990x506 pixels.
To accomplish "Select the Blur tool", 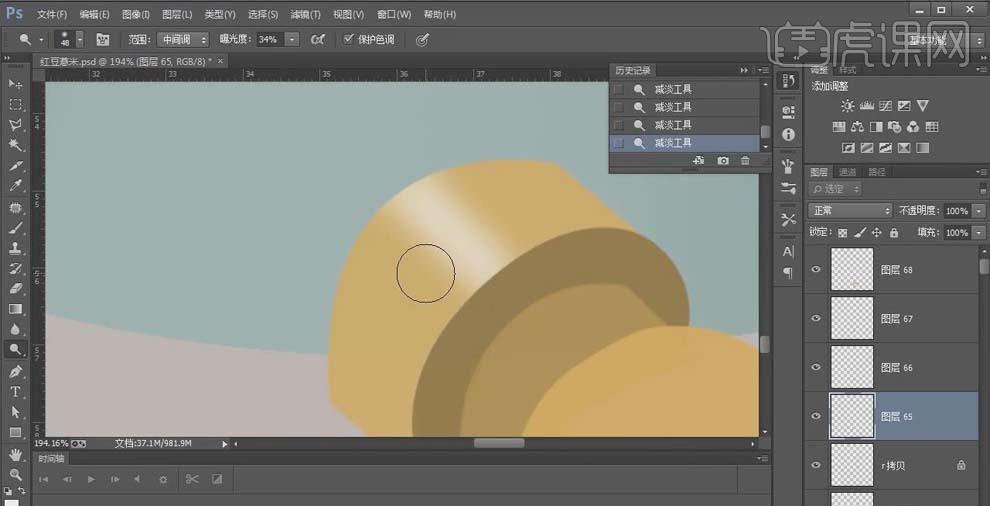I will pyautogui.click(x=16, y=329).
